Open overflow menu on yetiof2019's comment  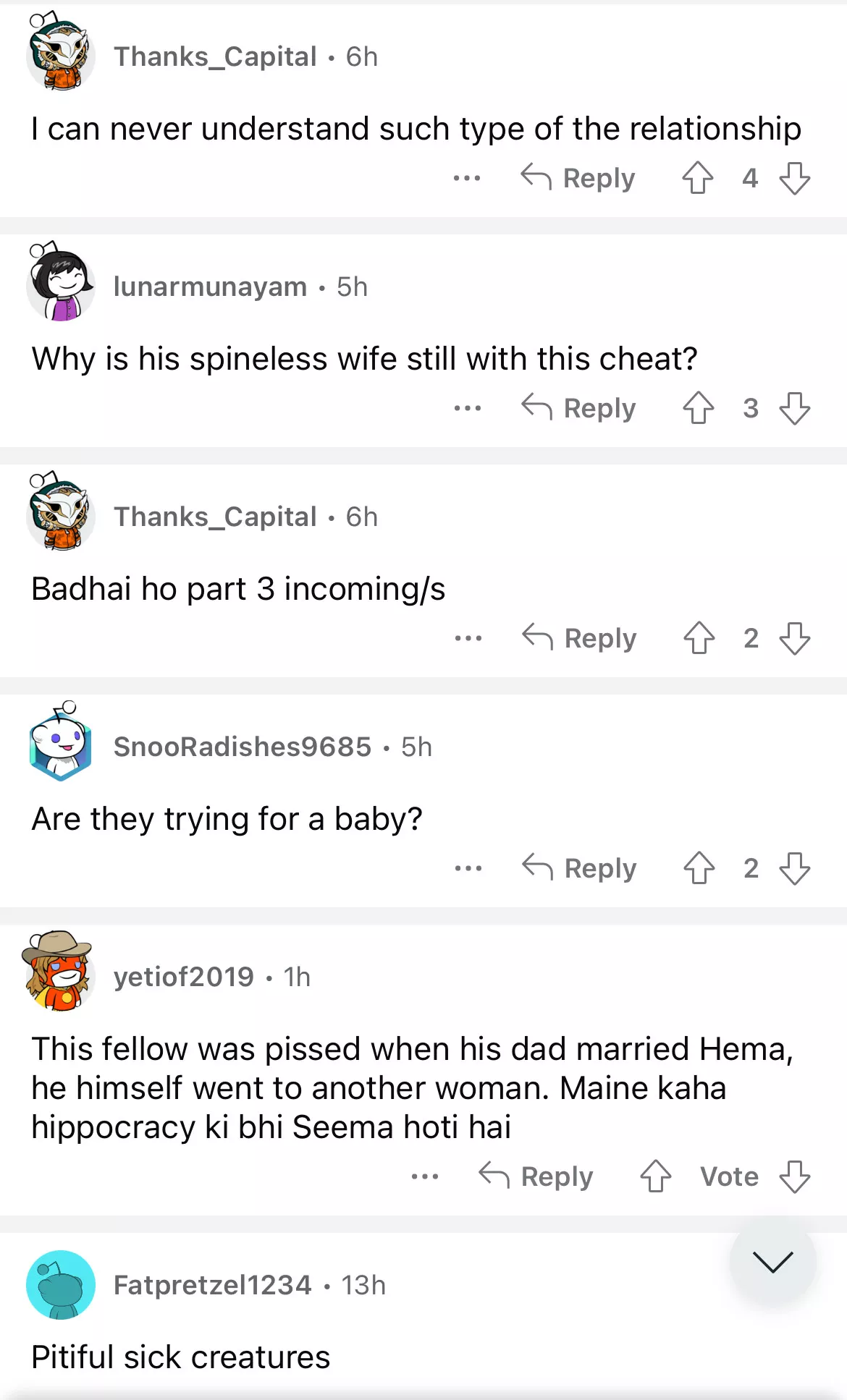coord(425,1176)
